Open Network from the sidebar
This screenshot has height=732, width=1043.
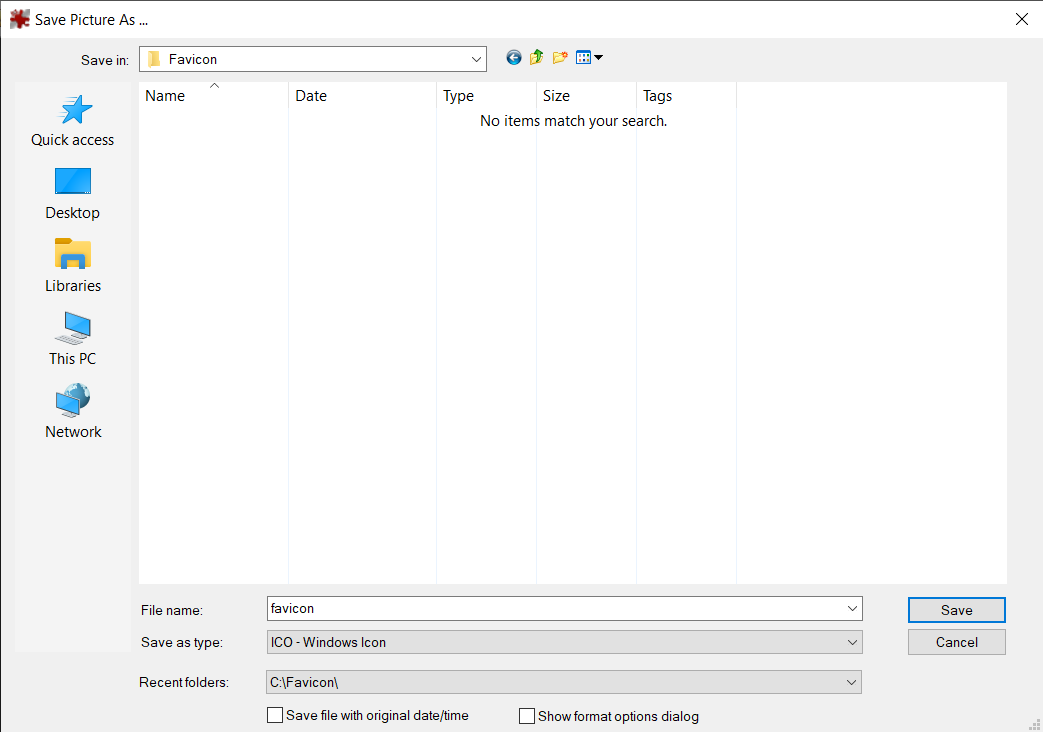tap(72, 411)
